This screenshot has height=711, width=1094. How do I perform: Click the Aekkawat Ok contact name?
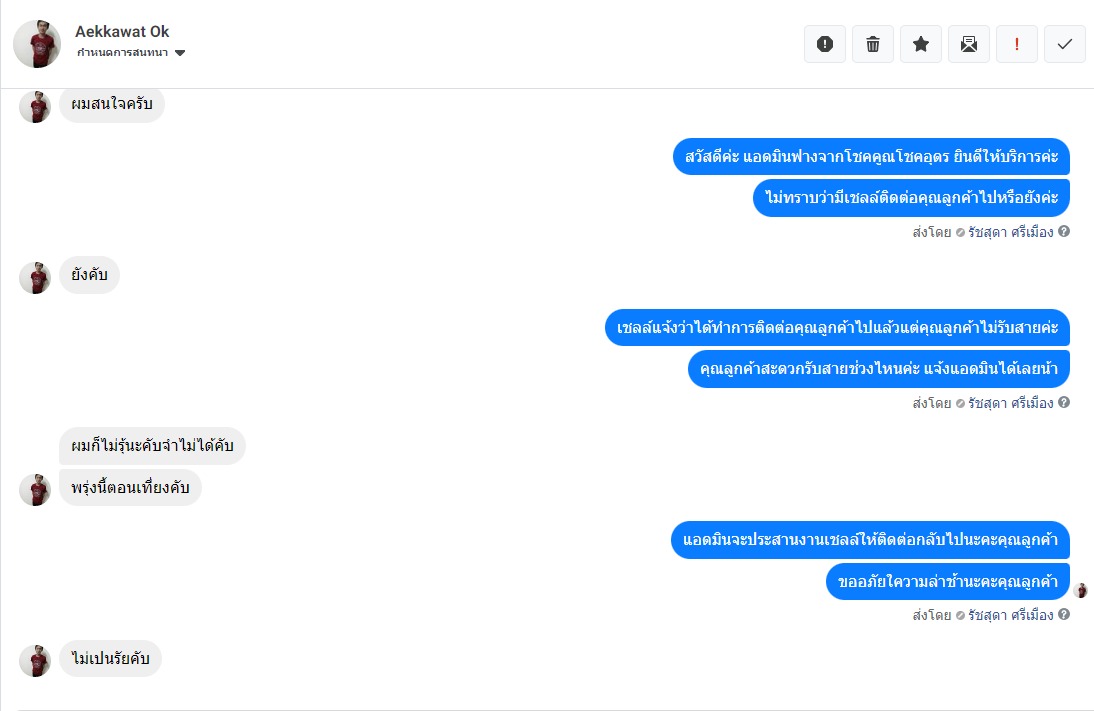point(122,32)
